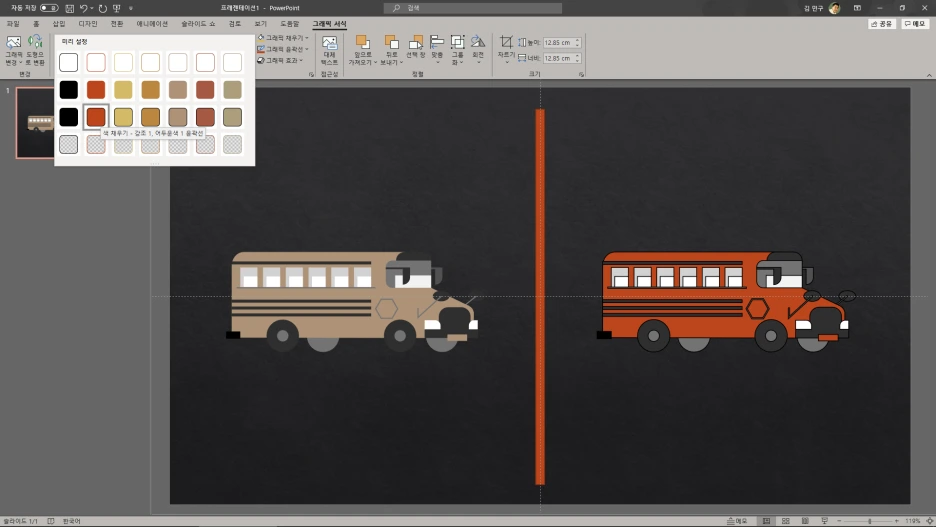Open the 회전 (Rotate) dropdown
936x527 pixels.
(x=478, y=49)
